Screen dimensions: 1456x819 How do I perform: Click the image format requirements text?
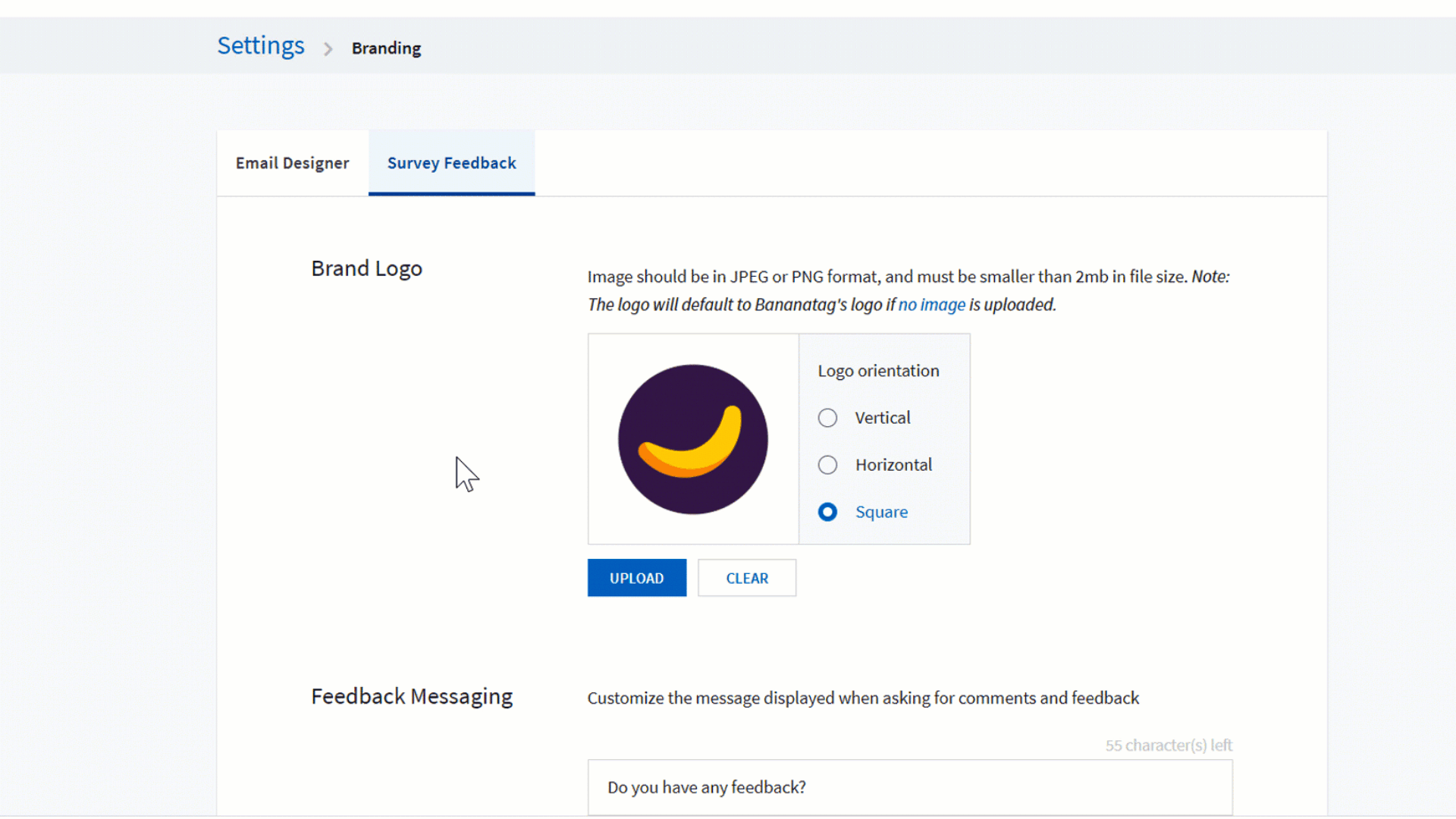(x=908, y=290)
